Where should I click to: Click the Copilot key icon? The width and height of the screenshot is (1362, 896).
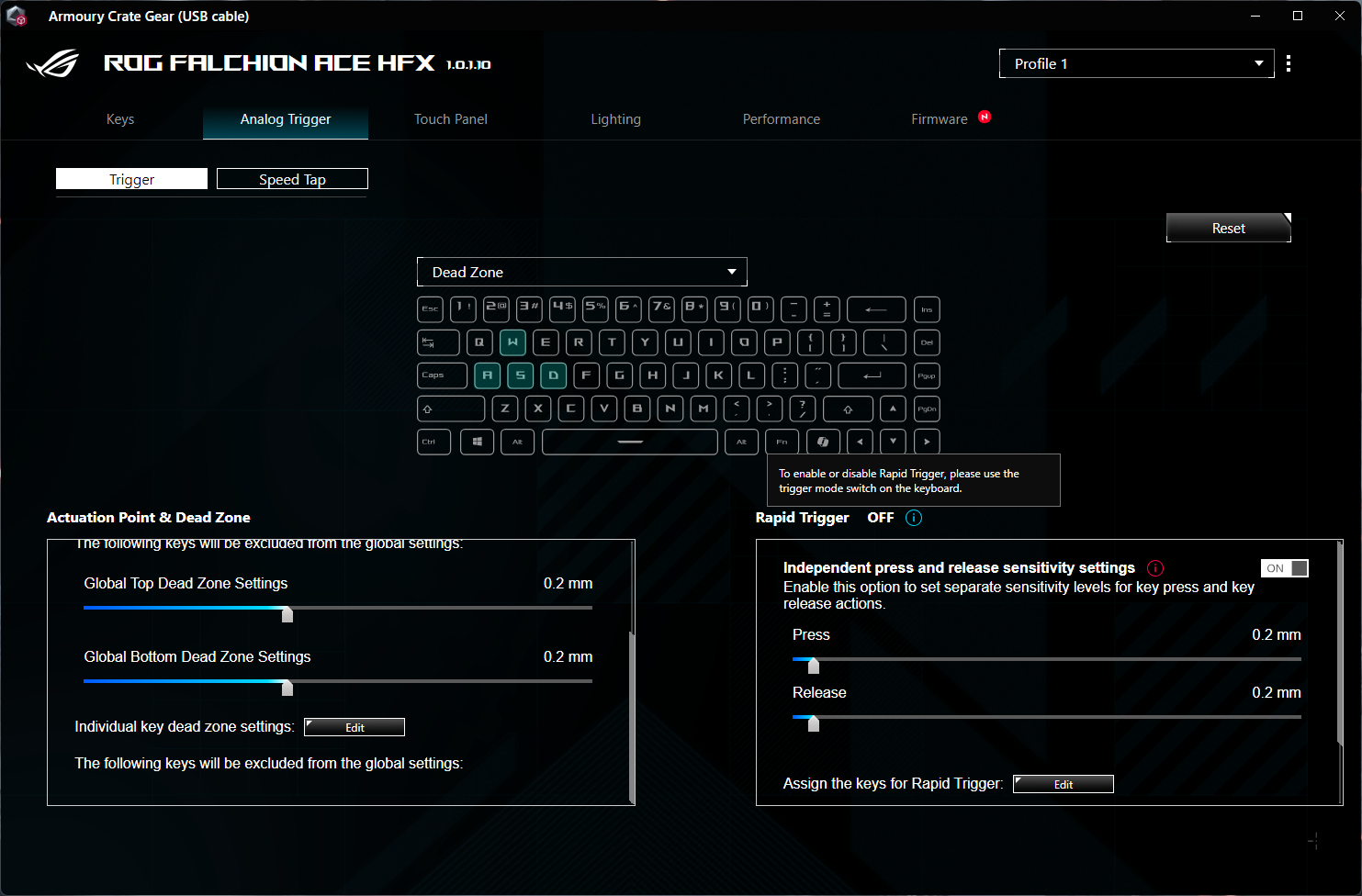click(x=823, y=442)
